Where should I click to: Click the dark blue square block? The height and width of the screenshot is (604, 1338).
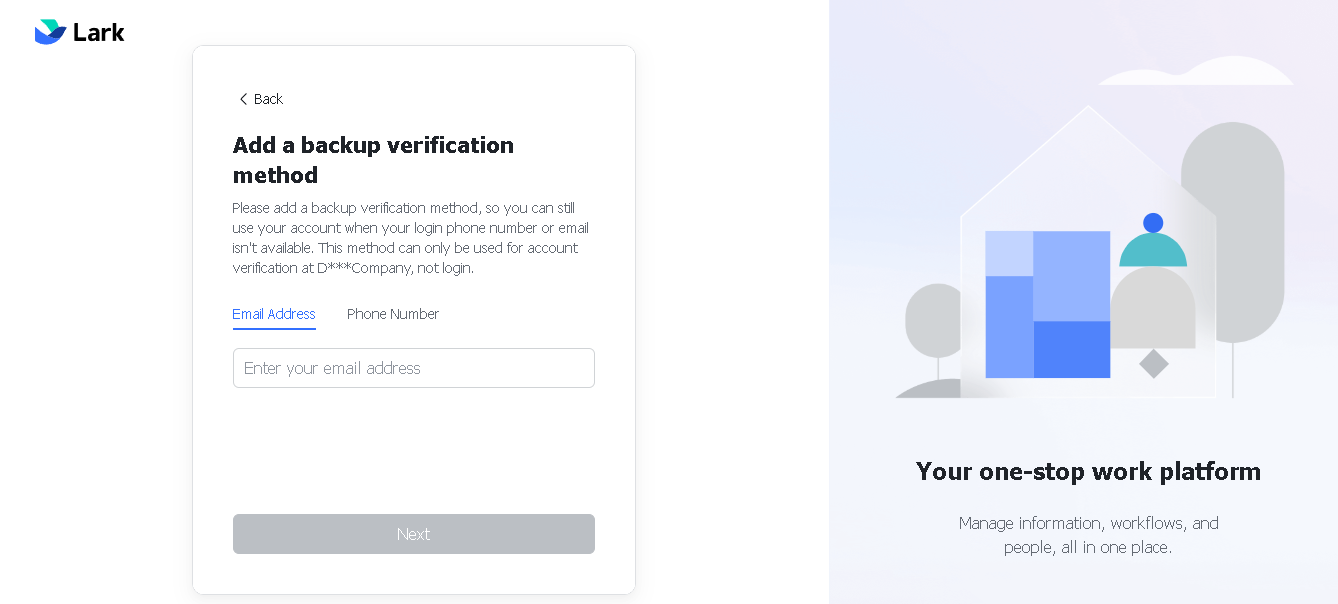tap(1071, 349)
